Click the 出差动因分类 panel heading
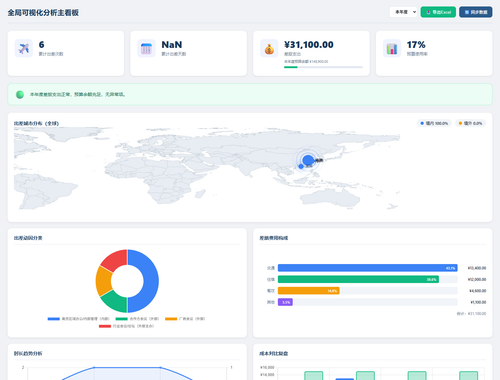The width and height of the screenshot is (500, 380). tap(28, 238)
